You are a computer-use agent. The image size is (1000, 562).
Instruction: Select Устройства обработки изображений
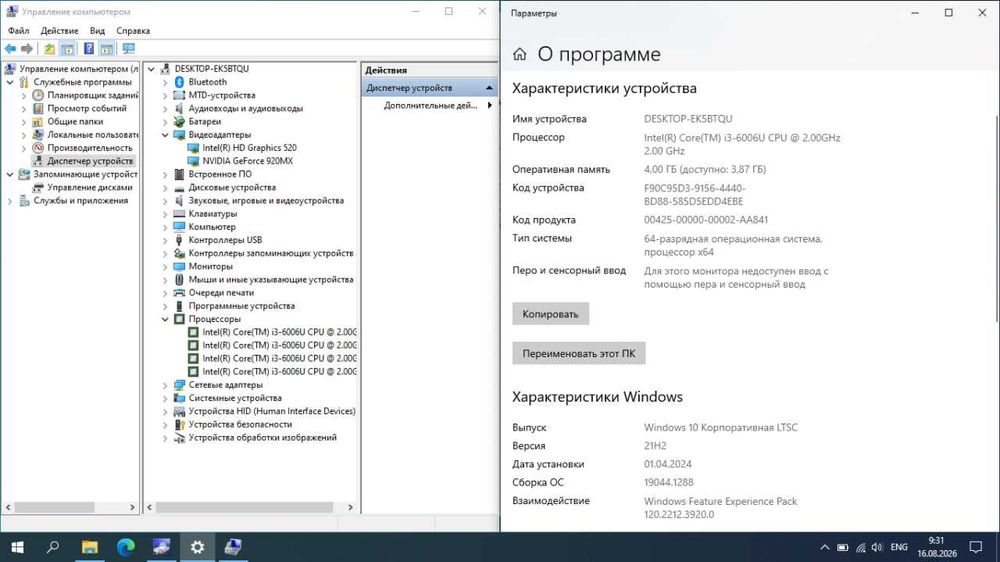coord(262,438)
